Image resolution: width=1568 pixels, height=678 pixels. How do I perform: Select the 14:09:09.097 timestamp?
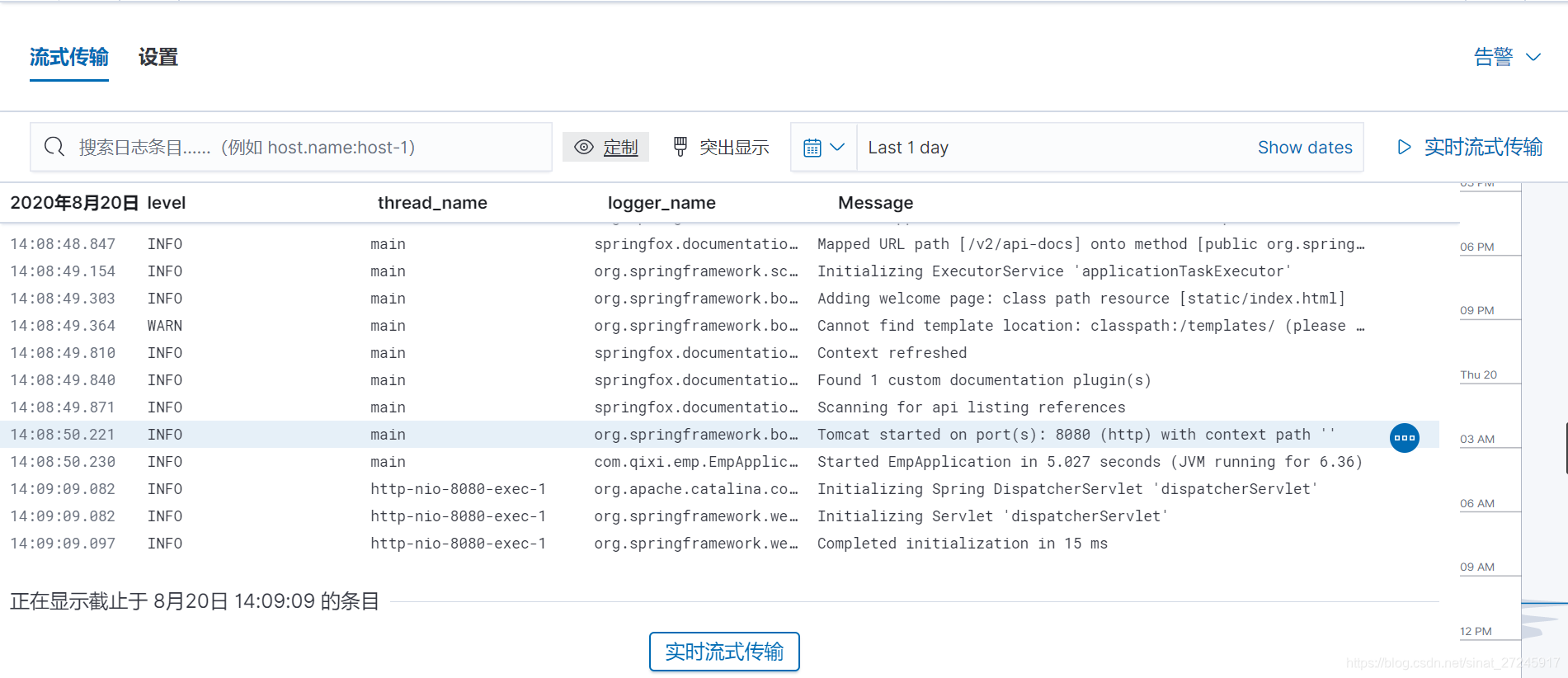[x=63, y=544]
